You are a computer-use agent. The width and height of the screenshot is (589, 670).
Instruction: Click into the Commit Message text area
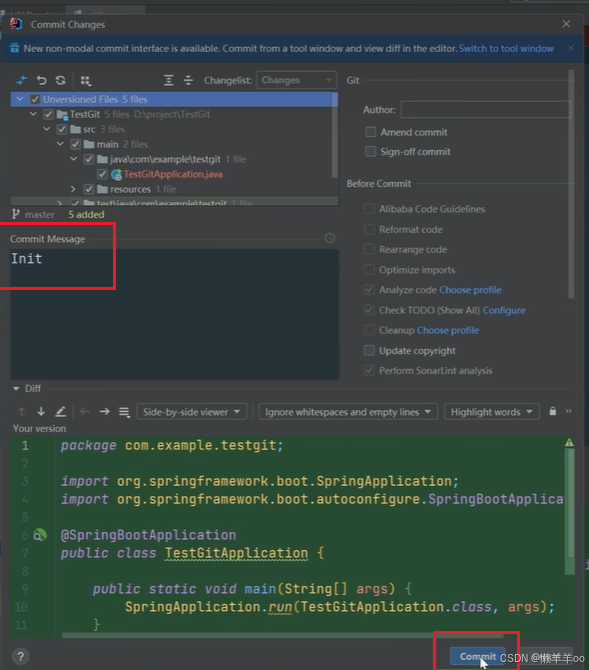pyautogui.click(x=174, y=314)
